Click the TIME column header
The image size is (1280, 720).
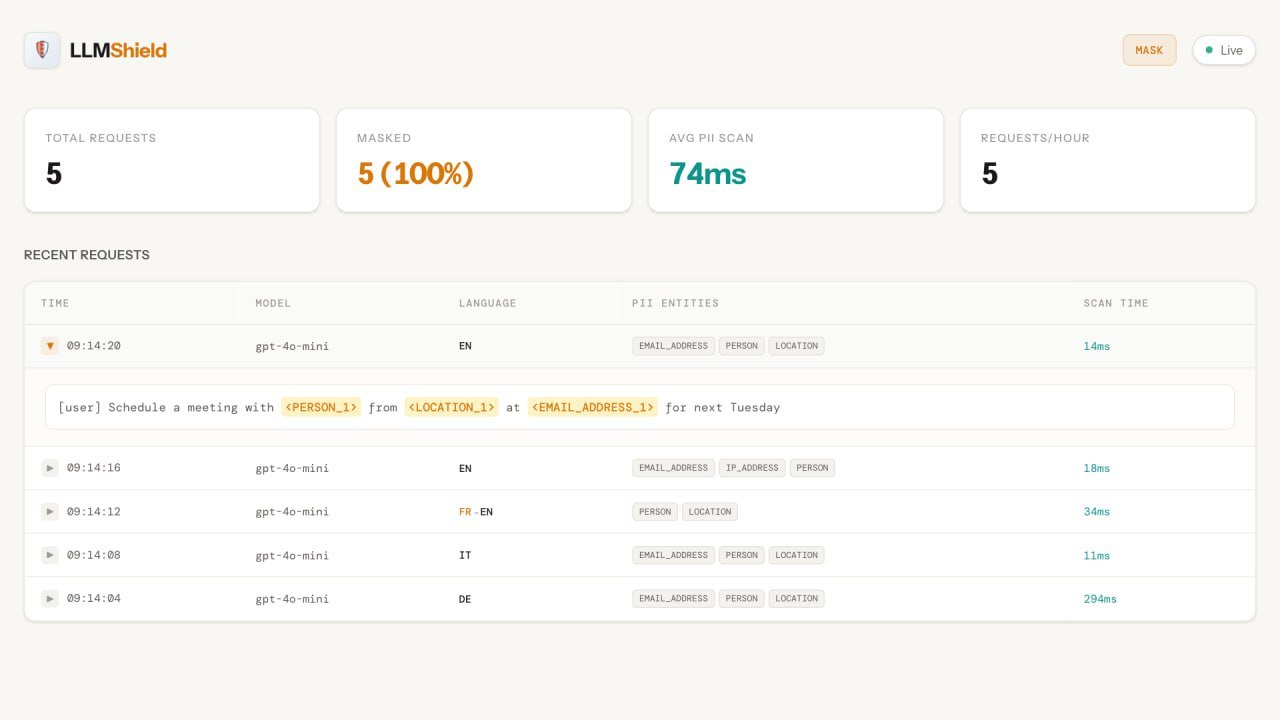click(56, 303)
